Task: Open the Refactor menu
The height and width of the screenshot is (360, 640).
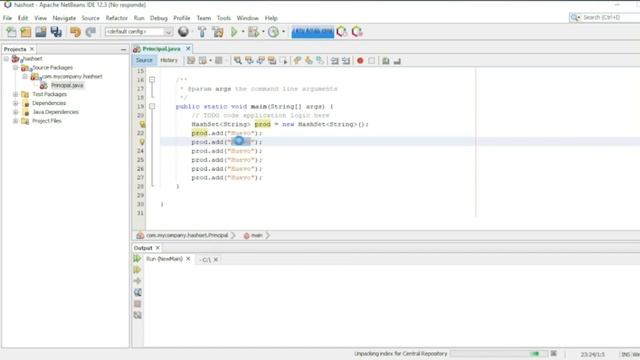Action: coord(116,18)
